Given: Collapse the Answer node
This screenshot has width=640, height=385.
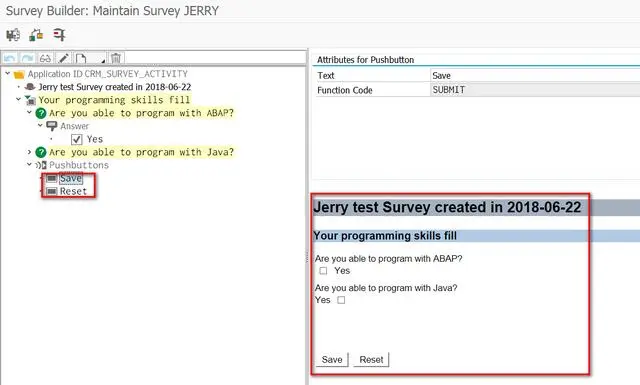Looking at the screenshot, I should 40,125.
